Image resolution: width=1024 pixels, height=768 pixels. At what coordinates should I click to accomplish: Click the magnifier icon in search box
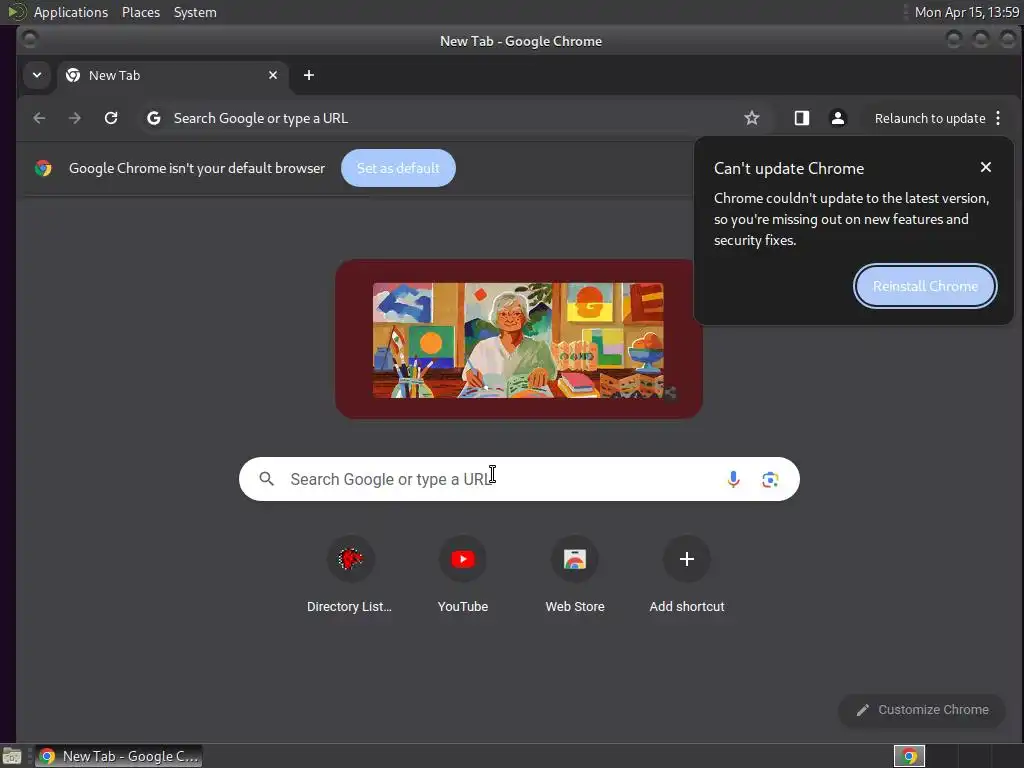[x=266, y=479]
